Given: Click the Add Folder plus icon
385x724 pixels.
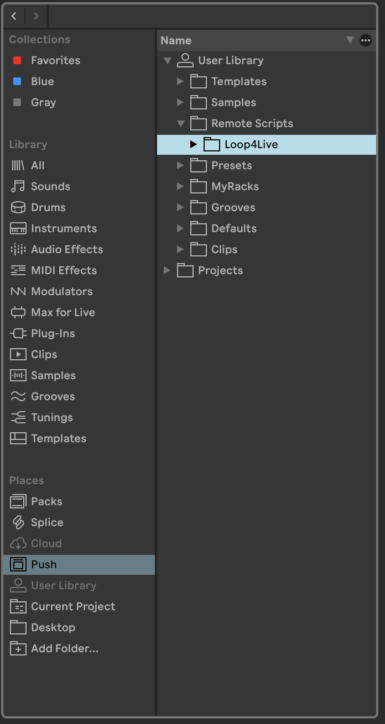Looking at the screenshot, I should pos(18,649).
